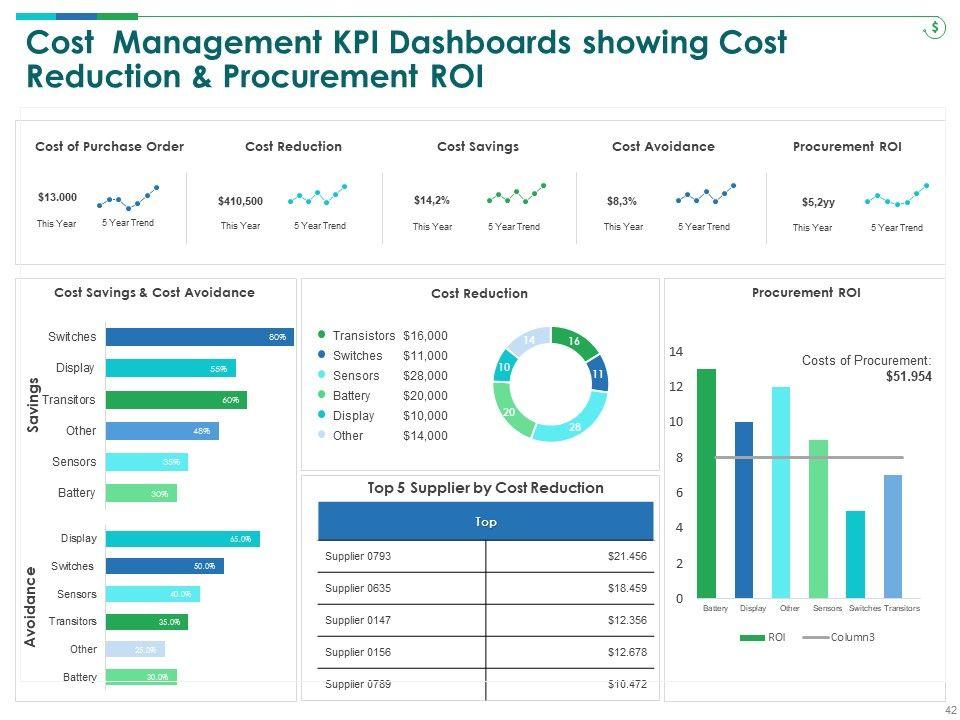Select the donut segment labeled 16
The width and height of the screenshot is (960, 720).
(x=573, y=343)
